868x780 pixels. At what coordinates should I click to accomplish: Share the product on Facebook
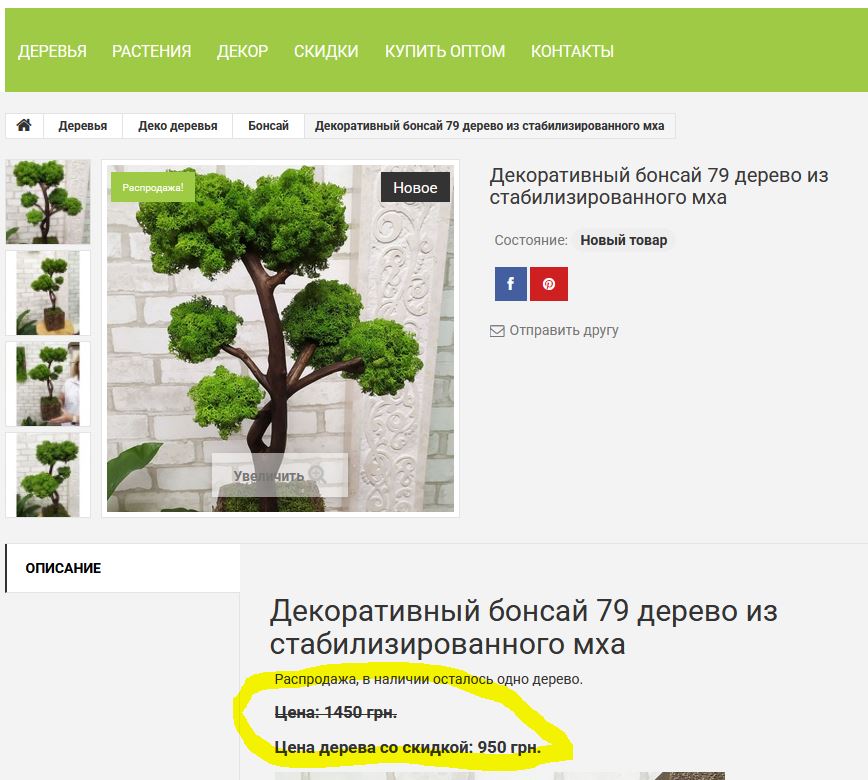510,284
